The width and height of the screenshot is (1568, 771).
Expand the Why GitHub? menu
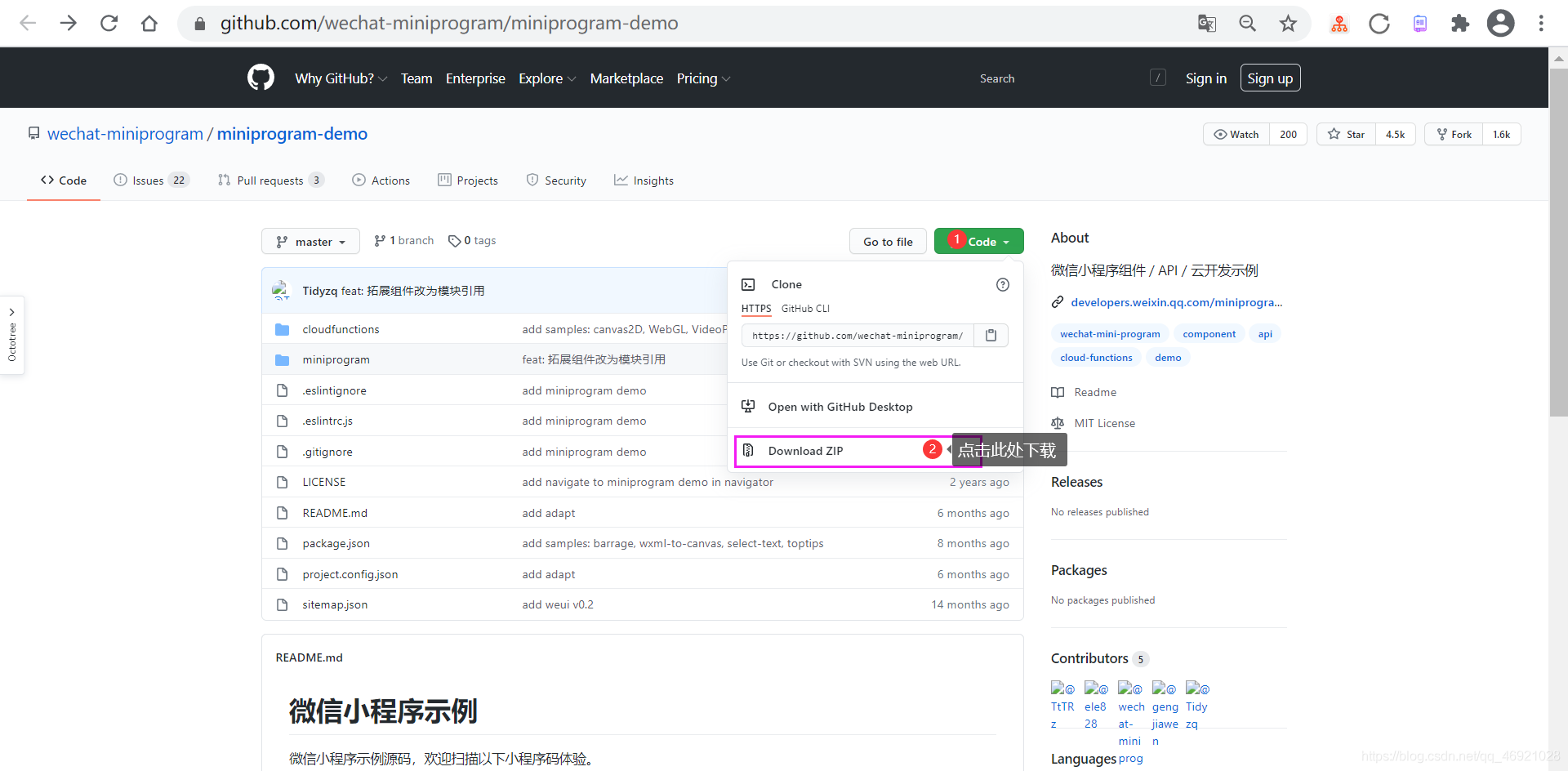coord(341,78)
